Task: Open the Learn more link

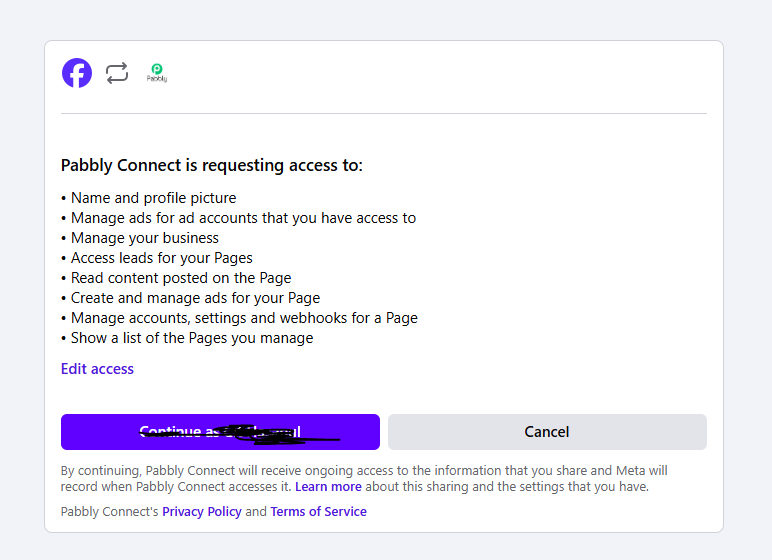Action: (328, 487)
